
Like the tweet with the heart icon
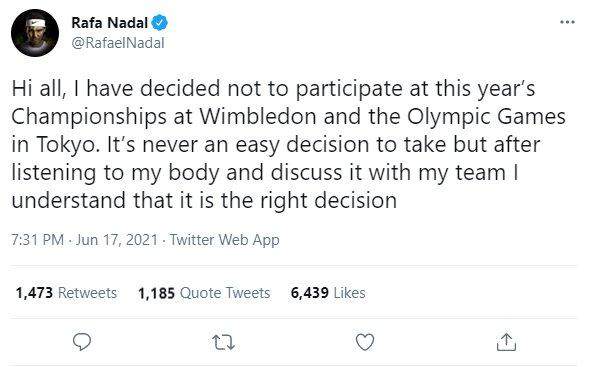(x=365, y=342)
